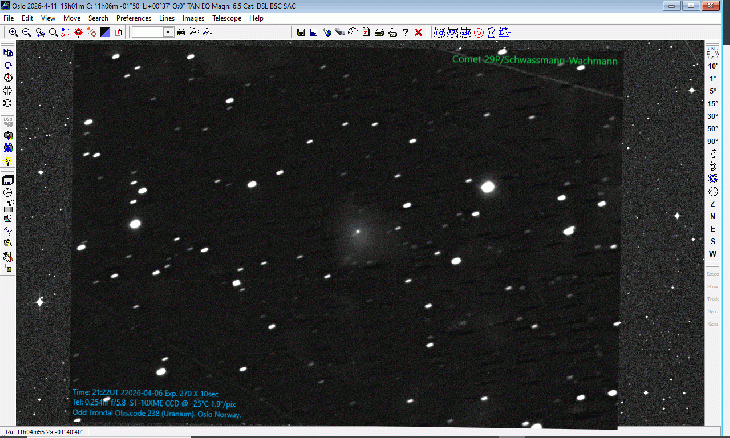Open the Telescope menu

click(x=225, y=18)
